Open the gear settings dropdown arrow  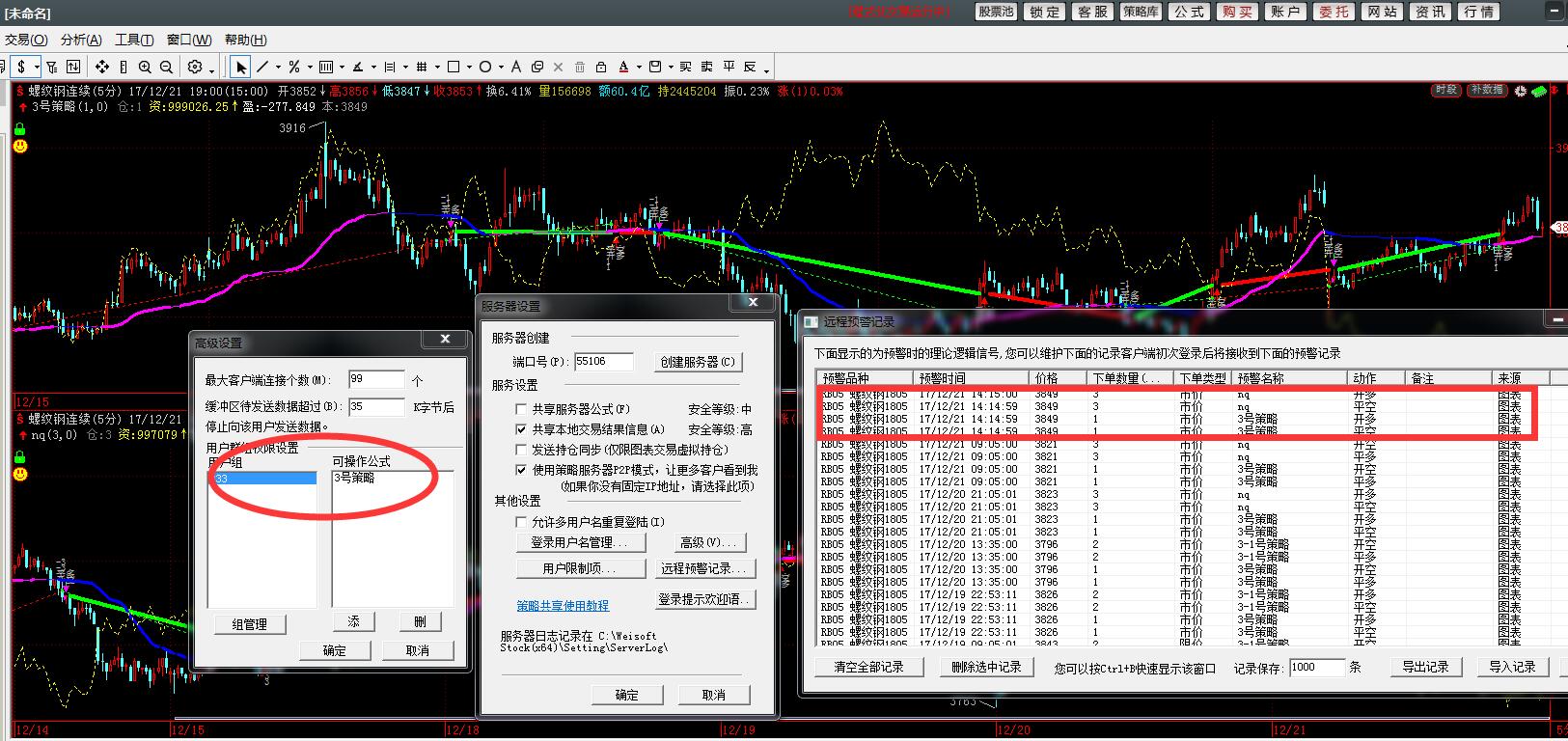tap(211, 69)
